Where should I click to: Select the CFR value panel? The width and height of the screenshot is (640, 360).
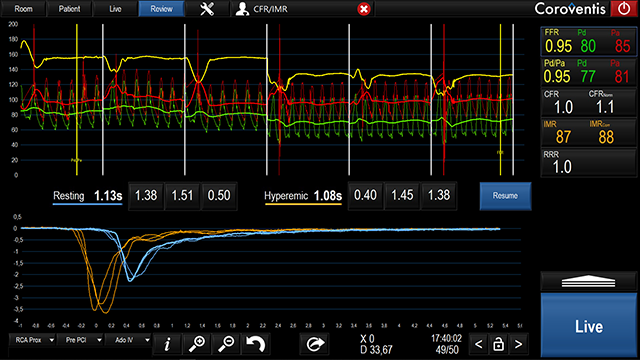[x=589, y=102]
